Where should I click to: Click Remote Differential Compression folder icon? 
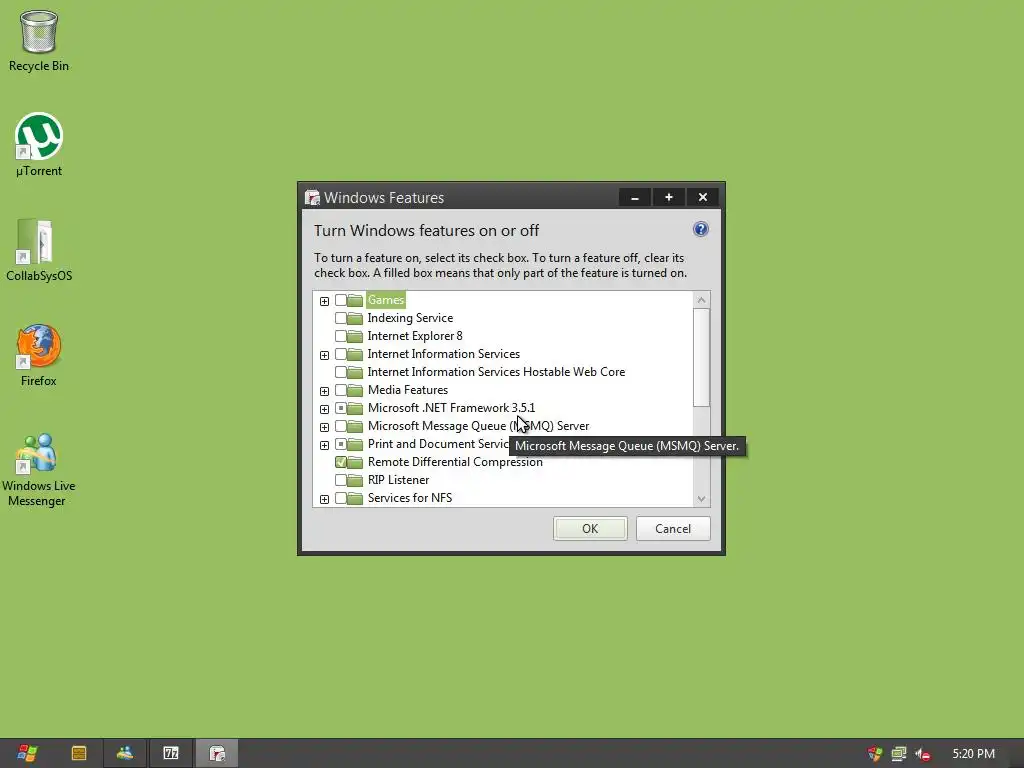(x=355, y=462)
